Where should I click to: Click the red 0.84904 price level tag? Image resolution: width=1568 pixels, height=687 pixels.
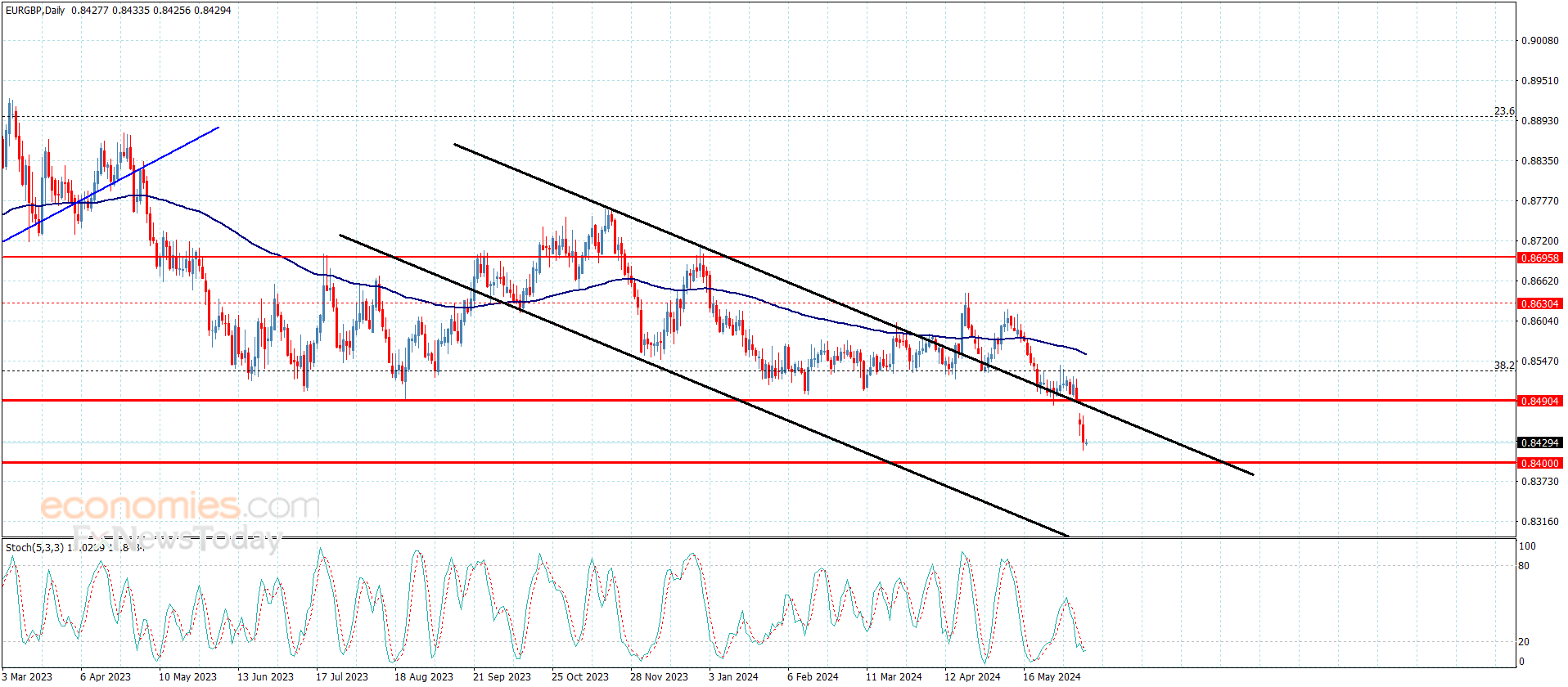point(1540,401)
